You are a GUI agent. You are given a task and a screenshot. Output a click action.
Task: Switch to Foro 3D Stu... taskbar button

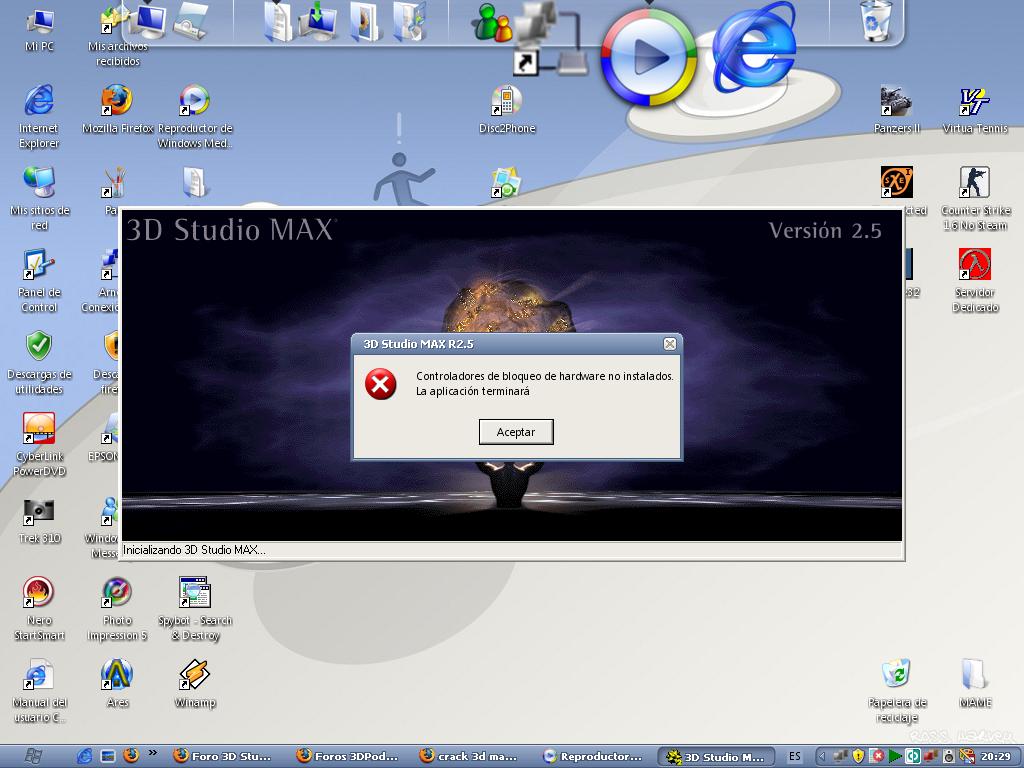[x=223, y=756]
